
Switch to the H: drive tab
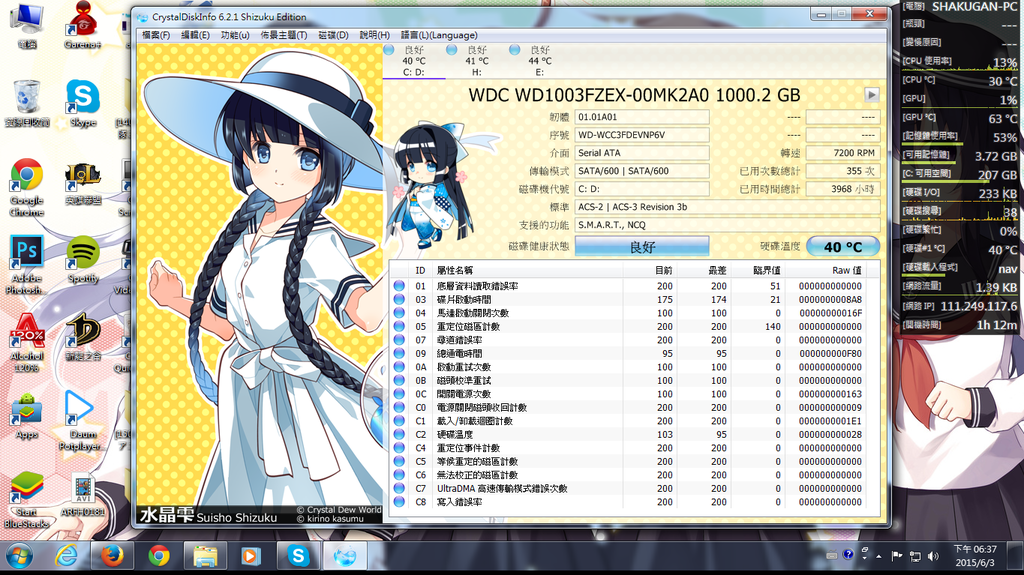(476, 60)
